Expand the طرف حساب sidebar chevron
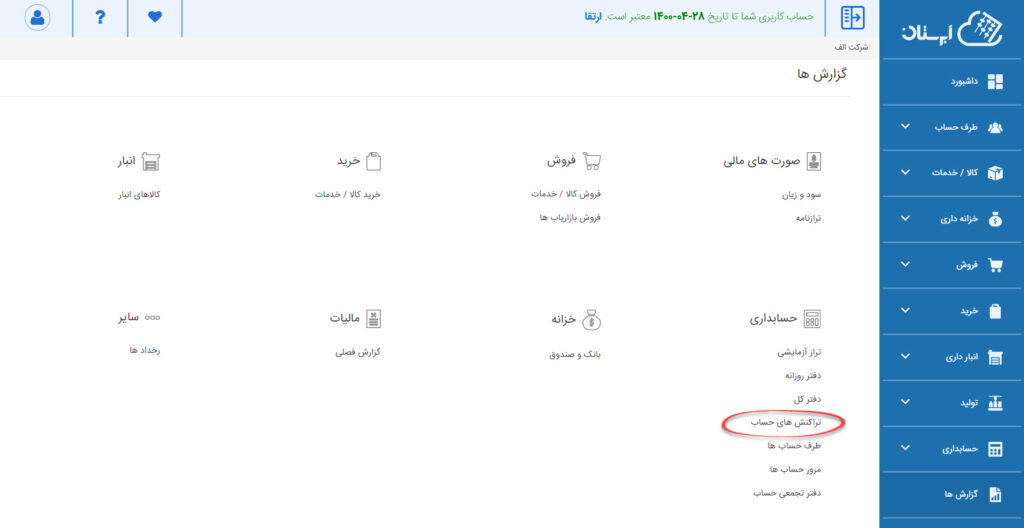 (905, 126)
